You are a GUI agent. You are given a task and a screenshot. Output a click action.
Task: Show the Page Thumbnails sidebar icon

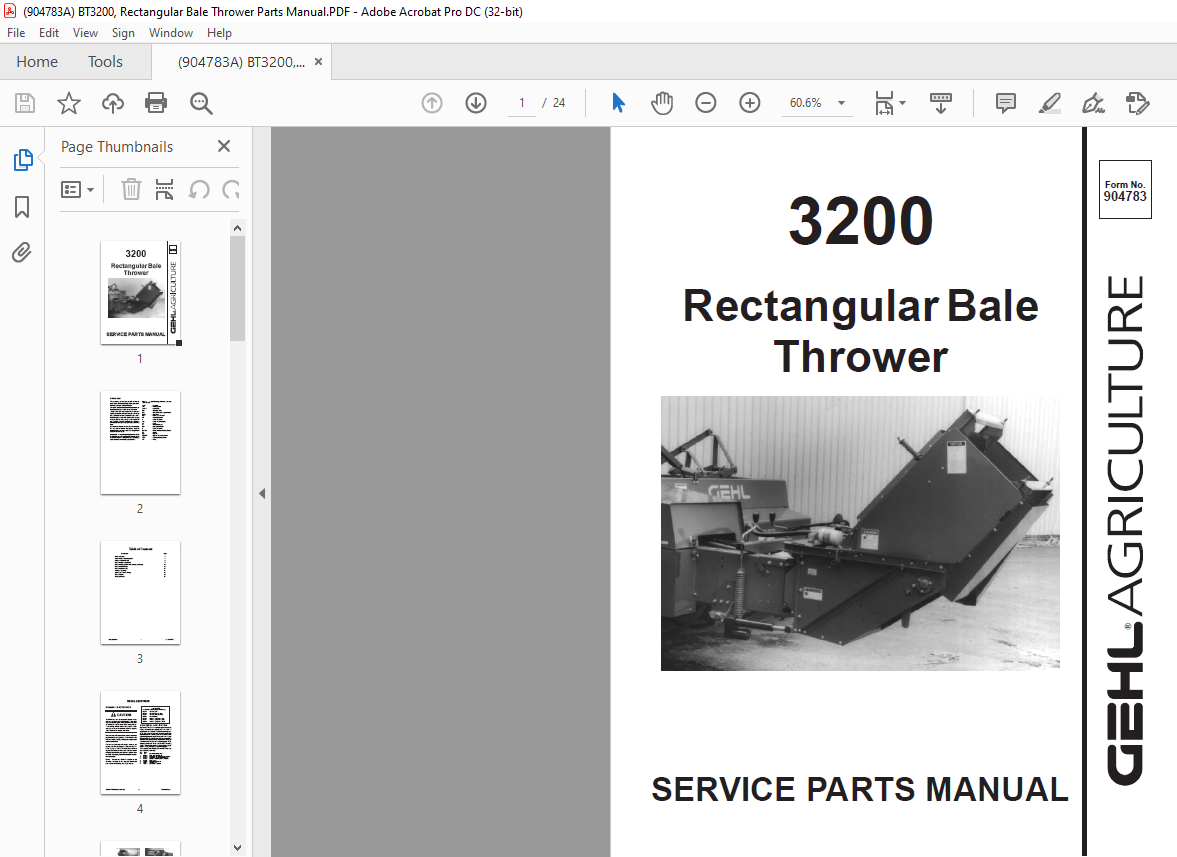point(23,160)
